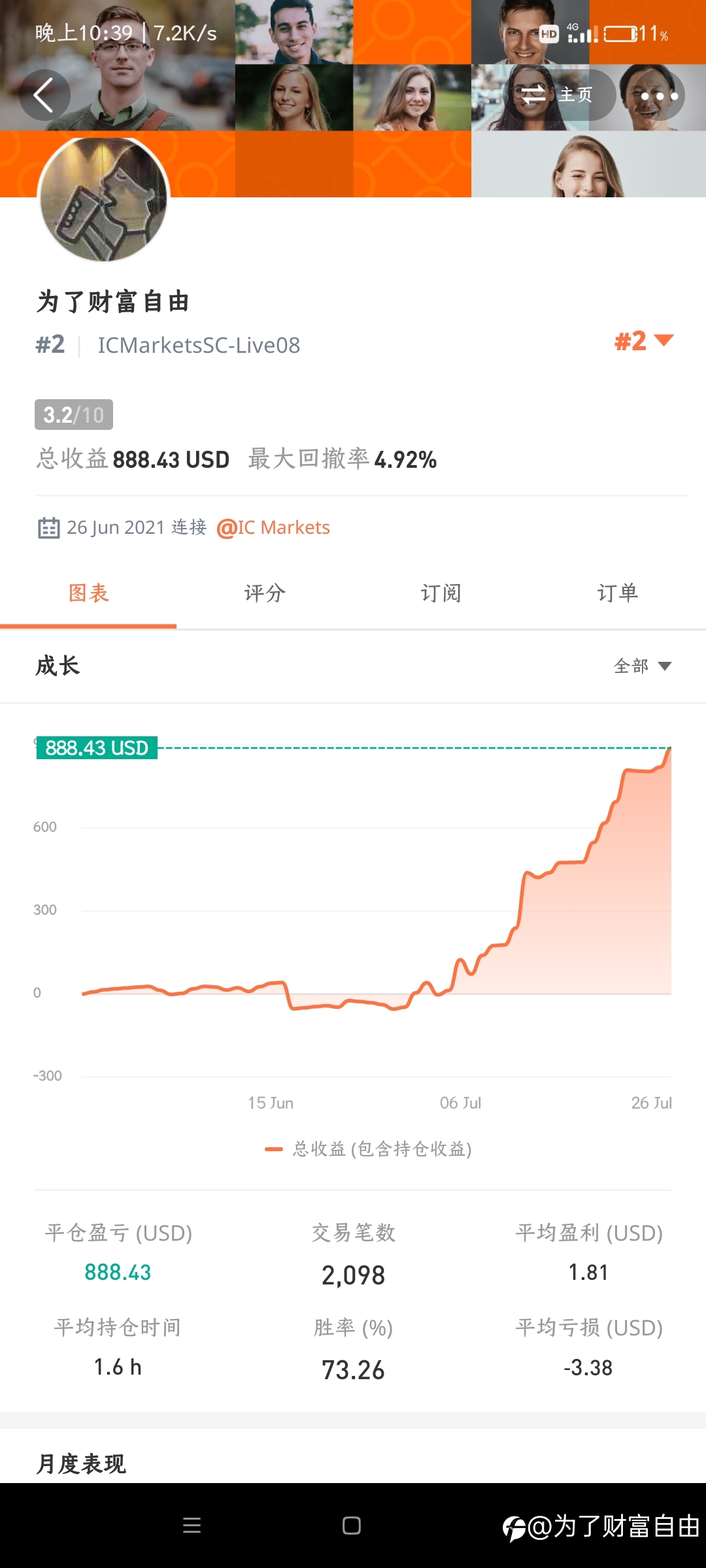Switch to the 评分 tab

click(x=265, y=594)
